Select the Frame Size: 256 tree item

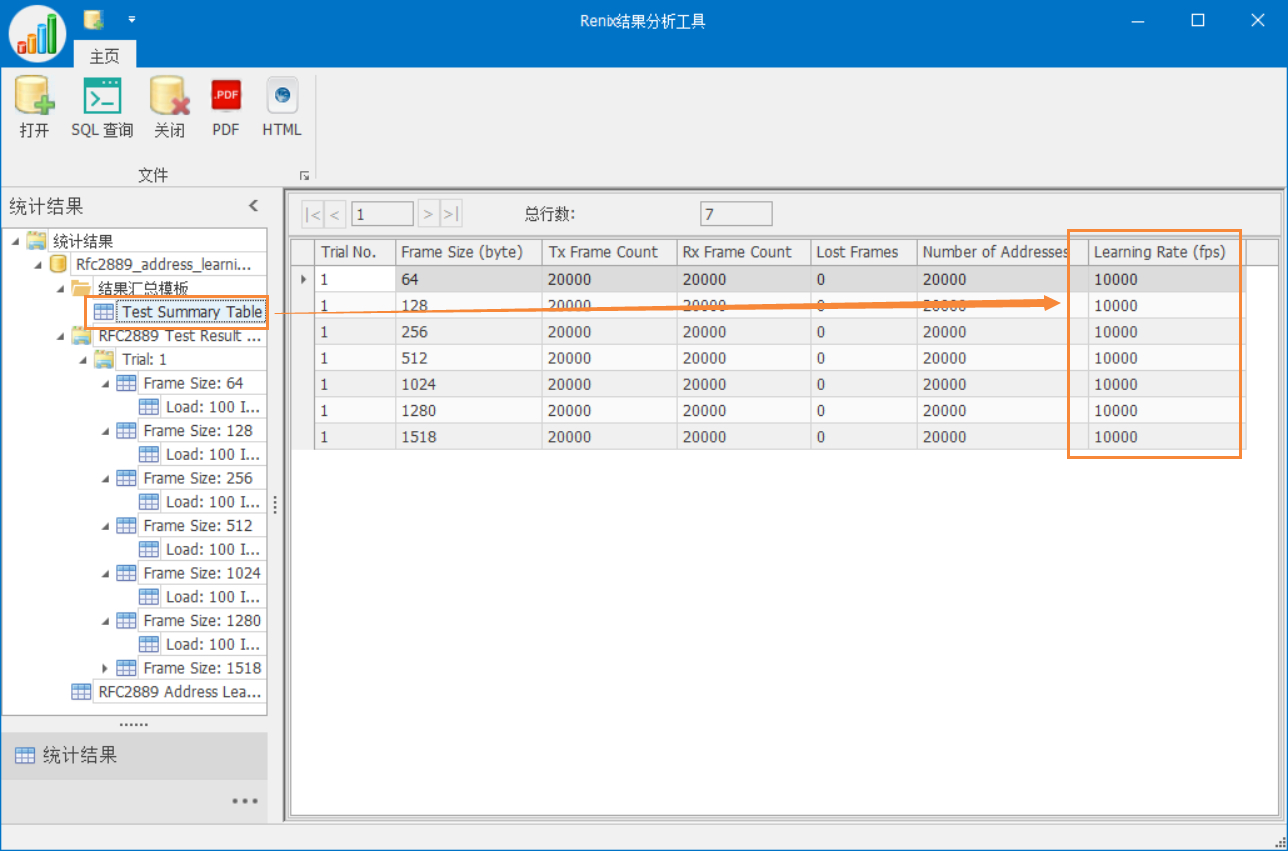(x=198, y=478)
